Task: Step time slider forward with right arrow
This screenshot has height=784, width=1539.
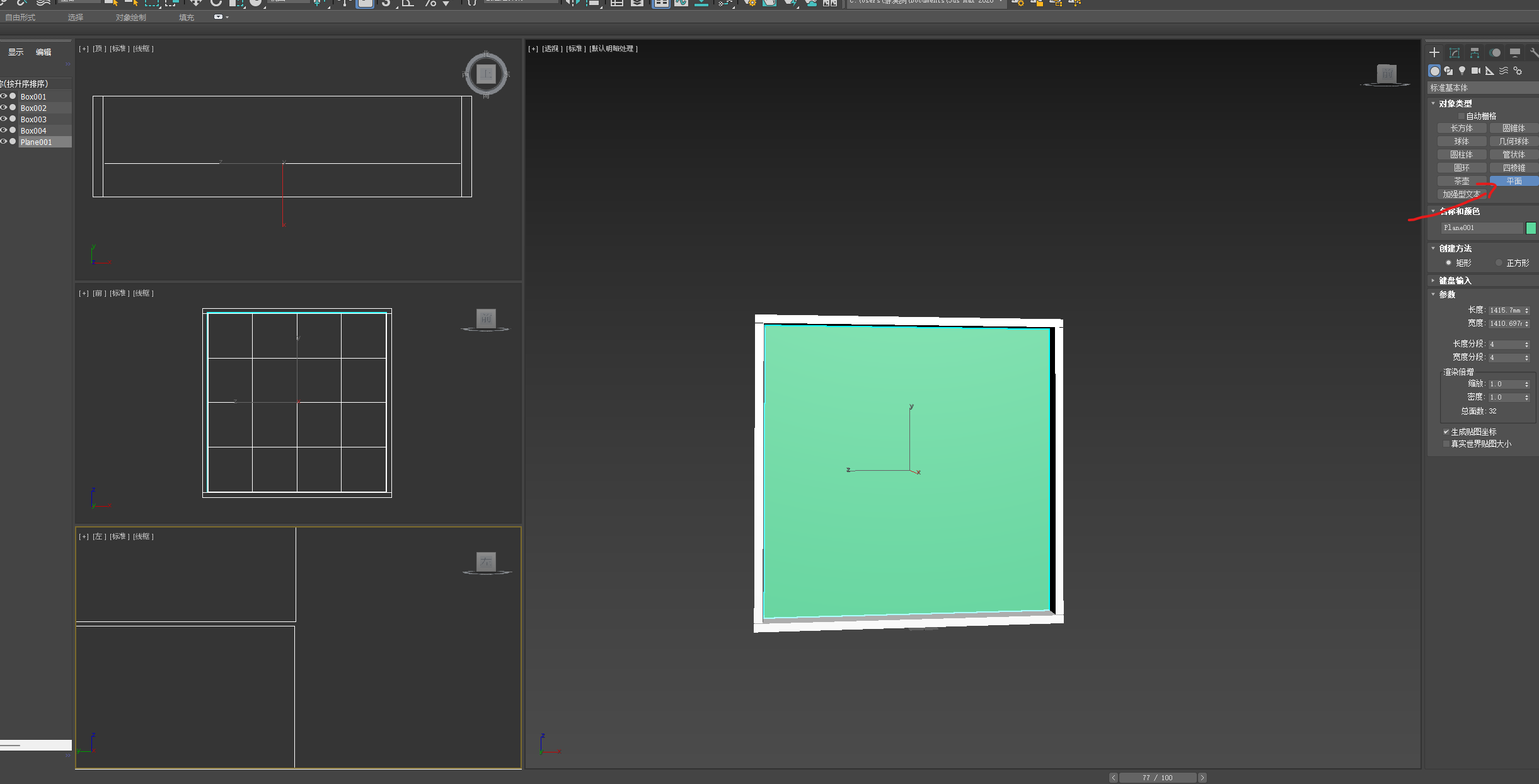Action: 1202,778
